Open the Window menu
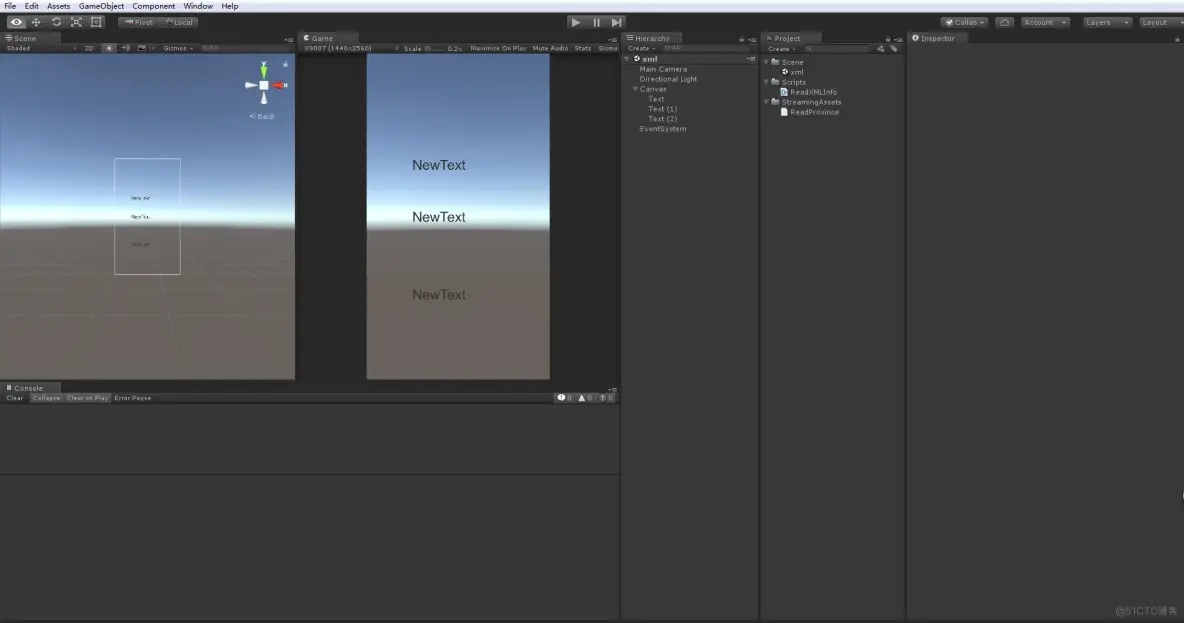 [198, 6]
